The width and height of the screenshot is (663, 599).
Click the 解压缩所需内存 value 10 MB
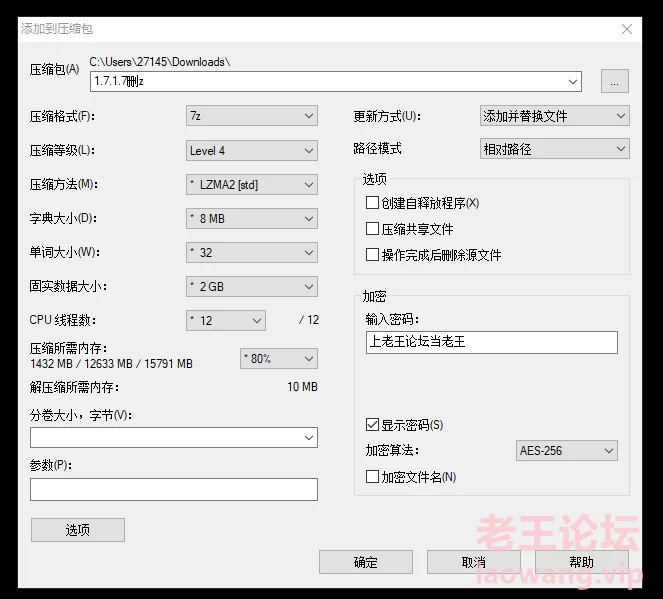tap(302, 387)
